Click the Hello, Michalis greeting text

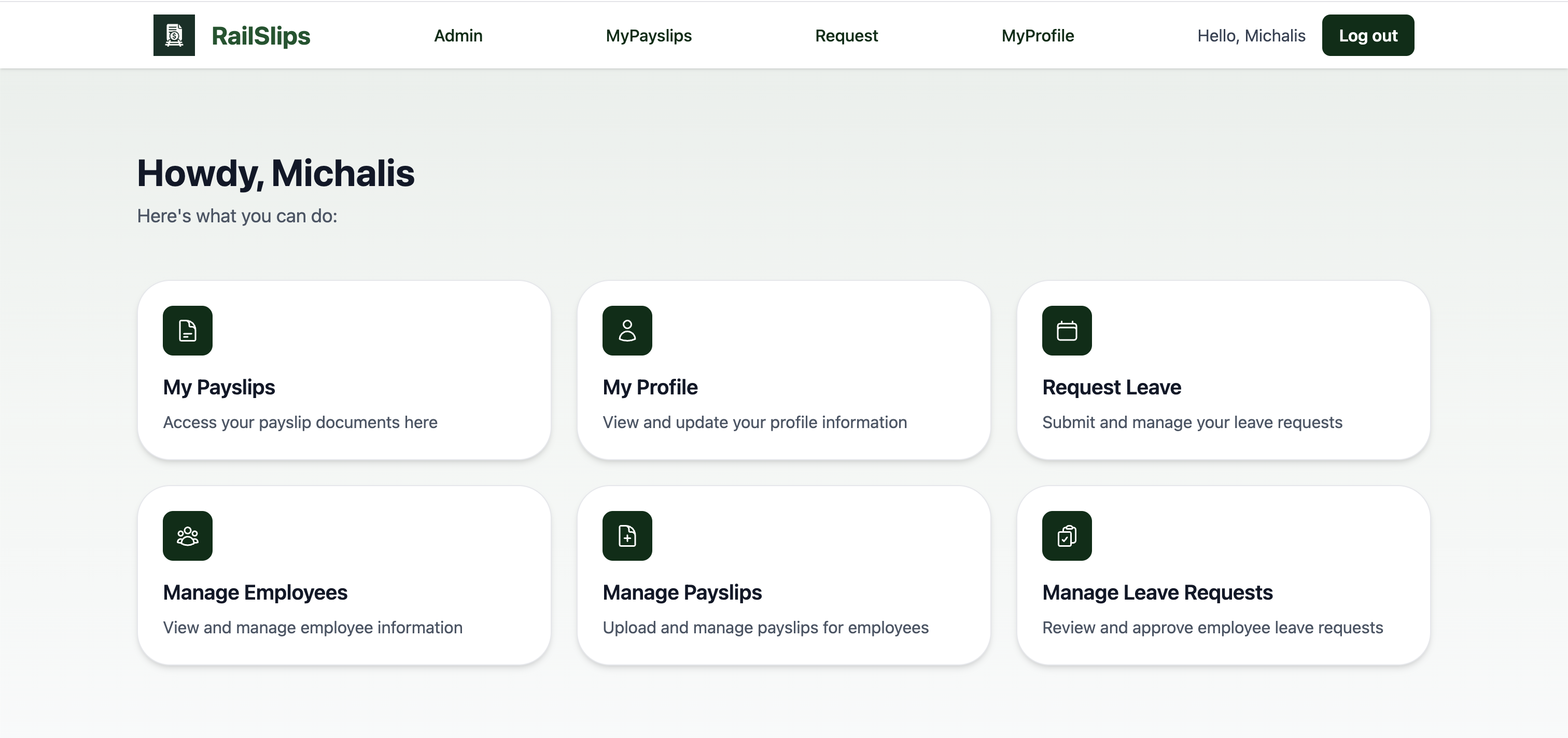(x=1251, y=35)
